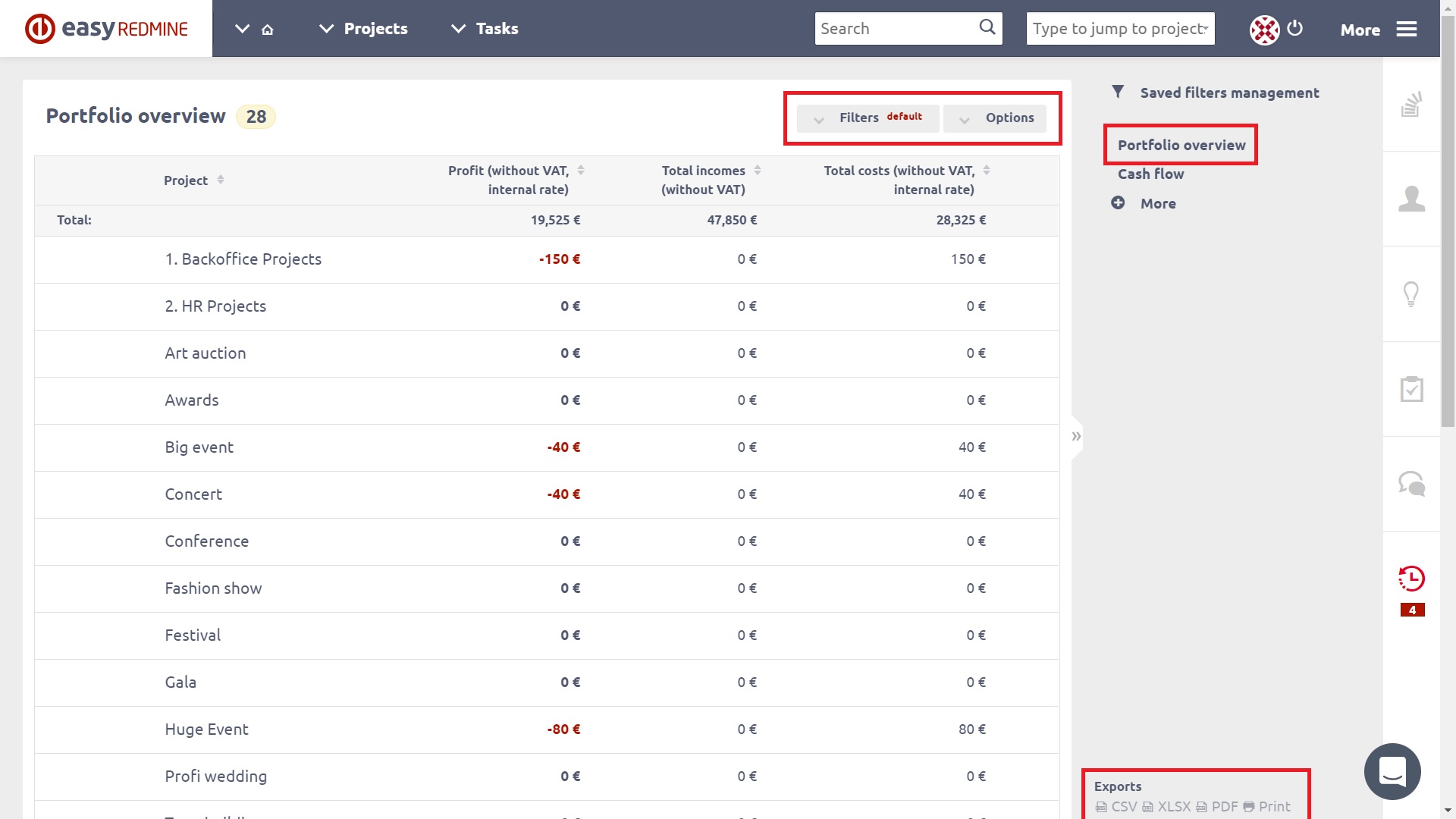Click the search magnifier icon
Viewport: 1456px width, 819px height.
pos(987,27)
